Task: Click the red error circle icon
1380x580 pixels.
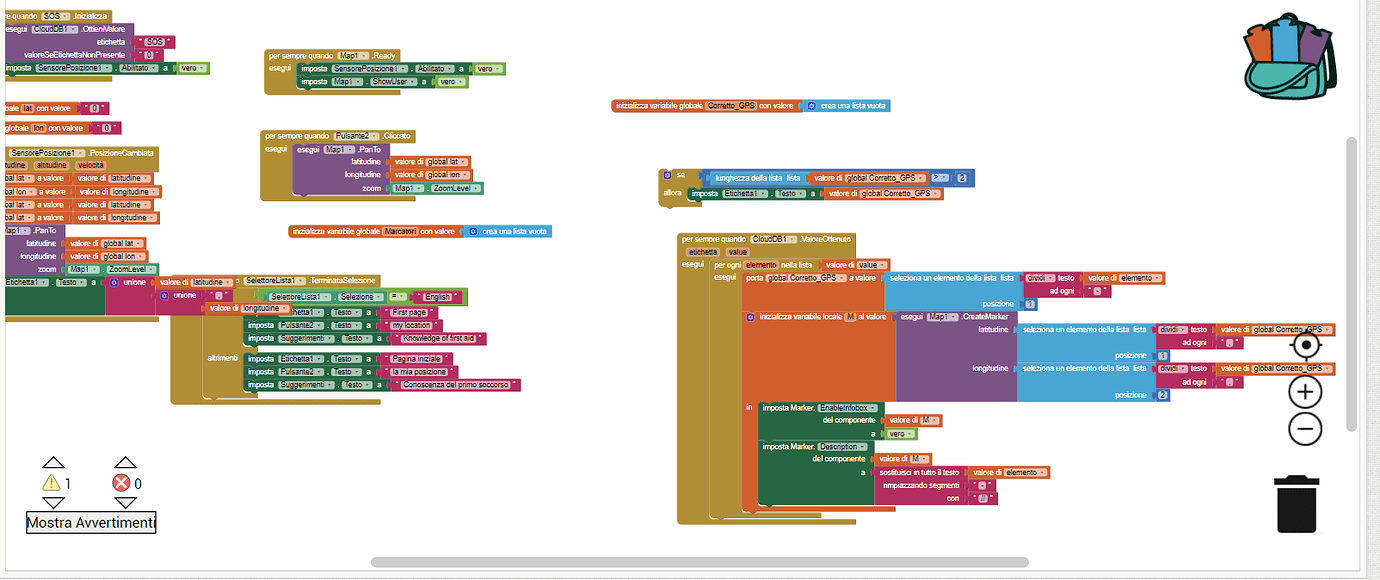Action: pos(123,483)
